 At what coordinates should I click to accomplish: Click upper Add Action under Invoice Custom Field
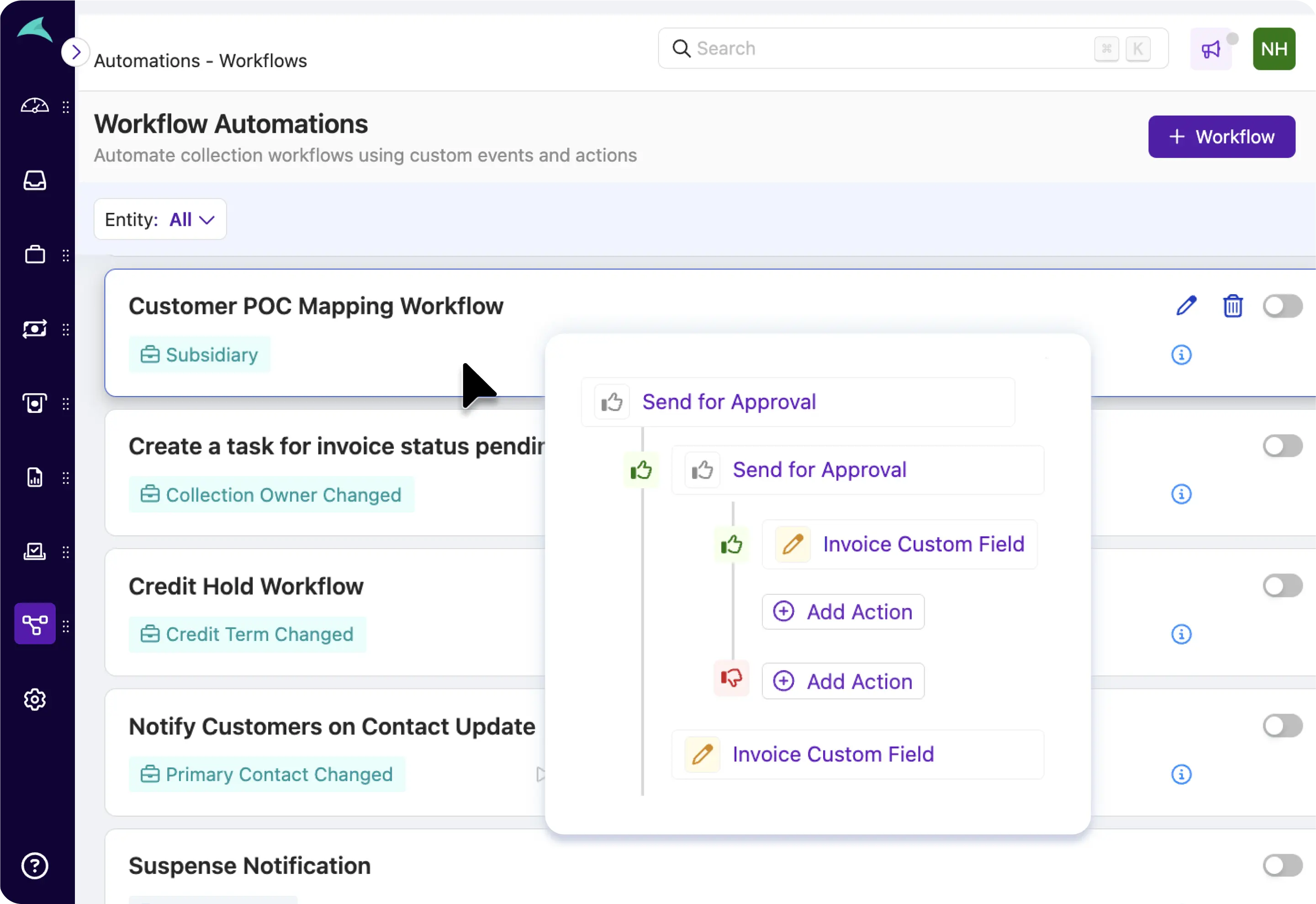coord(843,612)
